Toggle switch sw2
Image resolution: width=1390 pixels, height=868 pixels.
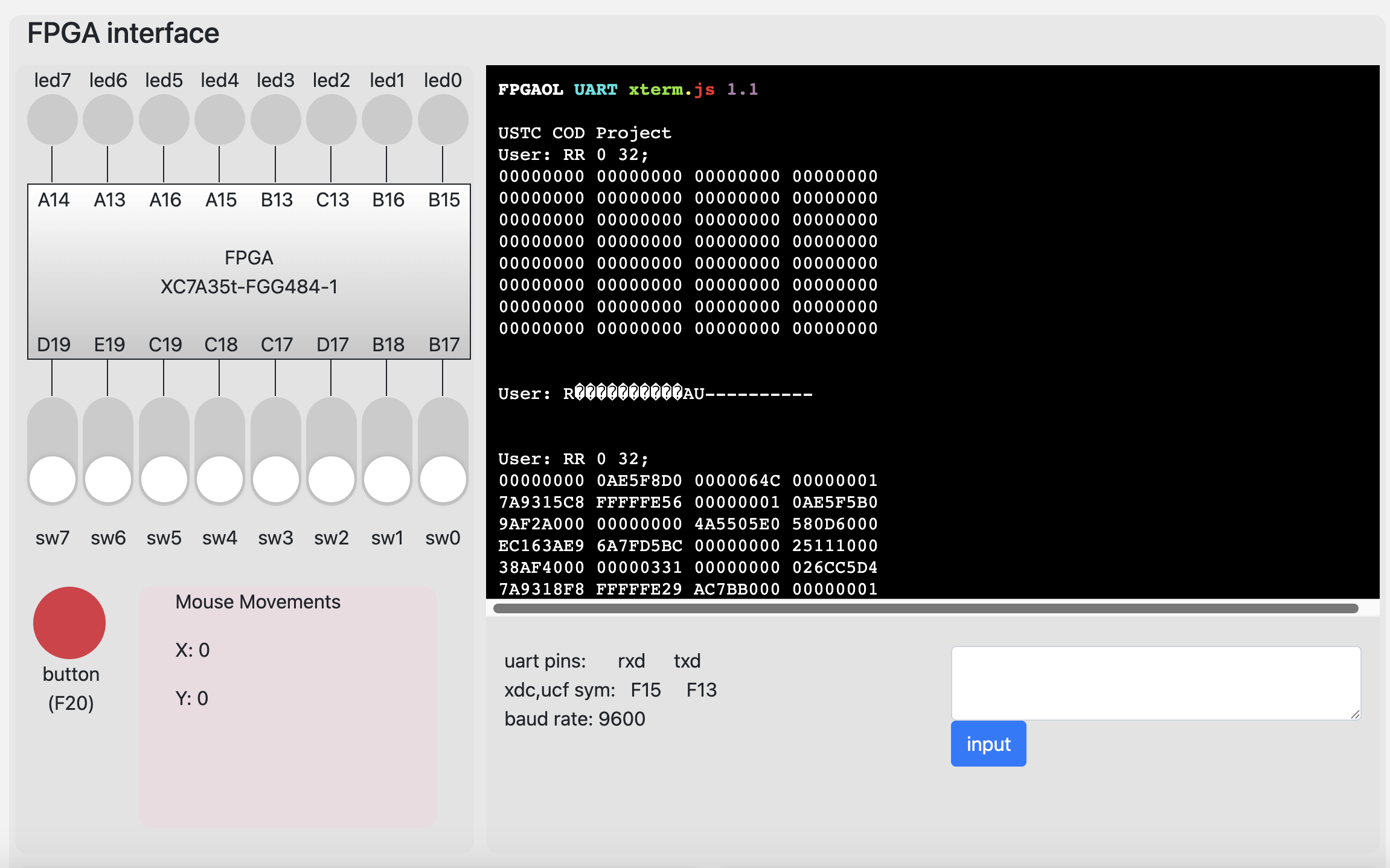pyautogui.click(x=331, y=451)
